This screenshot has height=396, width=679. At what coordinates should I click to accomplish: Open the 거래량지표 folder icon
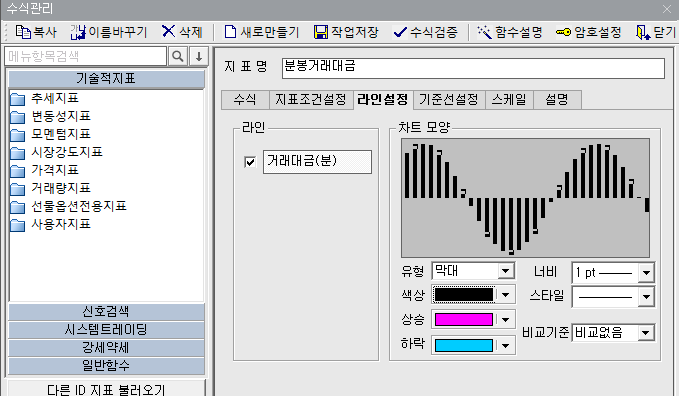[18, 189]
